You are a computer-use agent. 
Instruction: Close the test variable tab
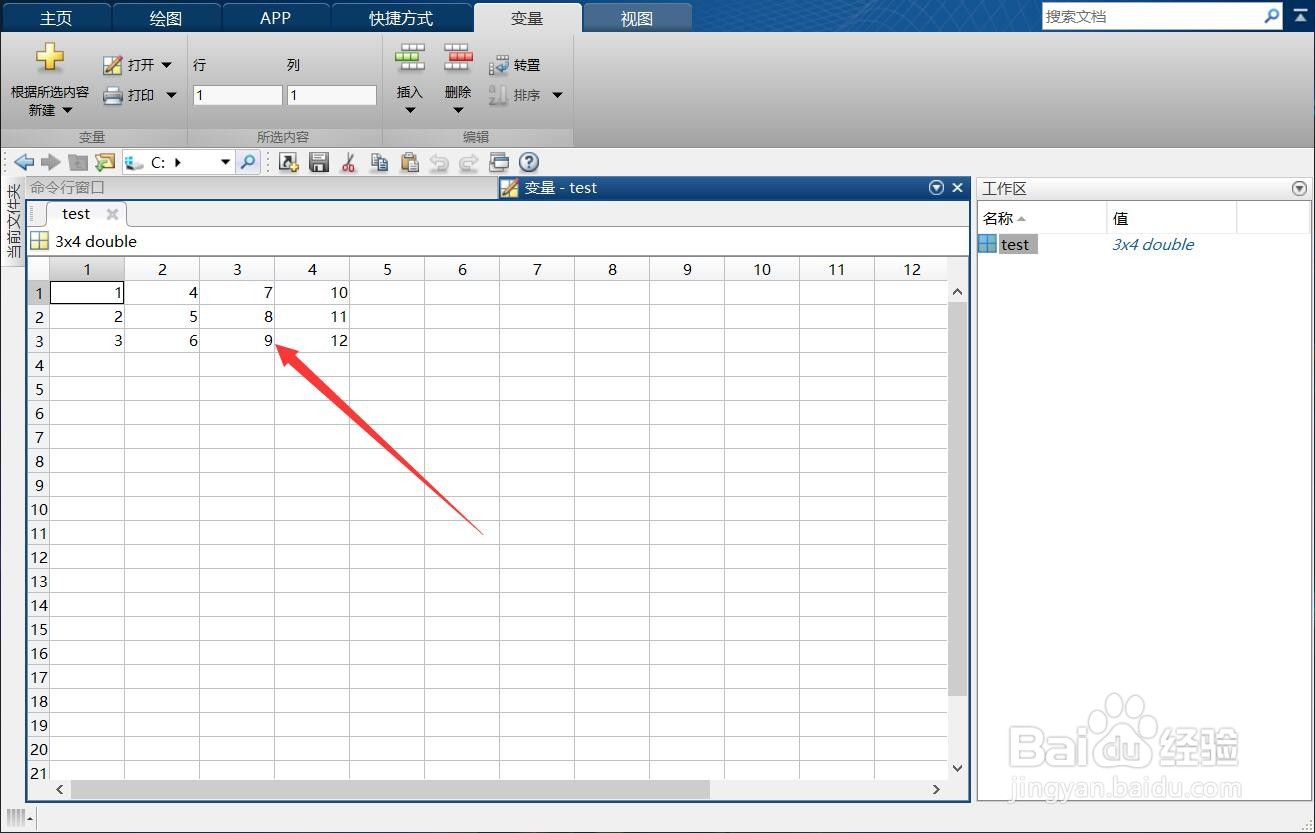[112, 214]
